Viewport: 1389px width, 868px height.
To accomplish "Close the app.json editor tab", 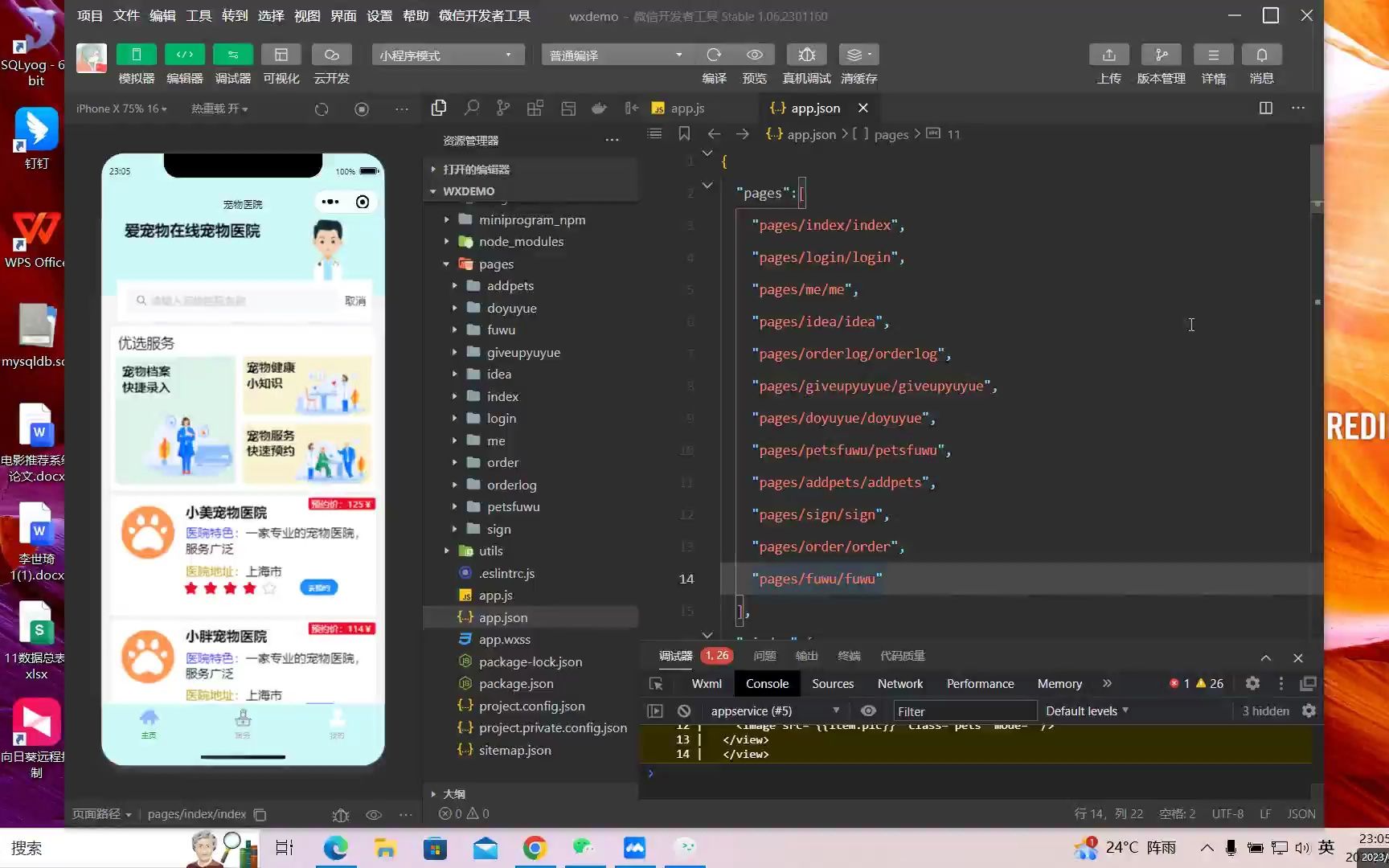I will click(862, 108).
